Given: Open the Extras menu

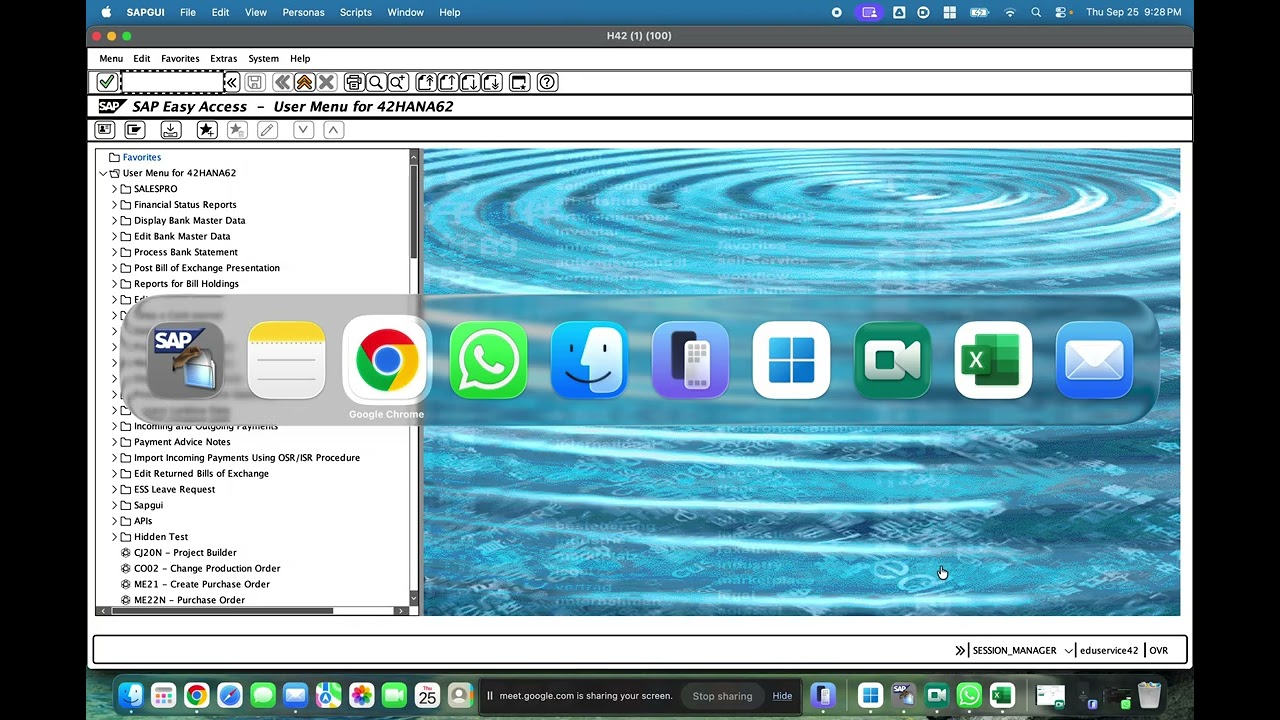Looking at the screenshot, I should [223, 58].
